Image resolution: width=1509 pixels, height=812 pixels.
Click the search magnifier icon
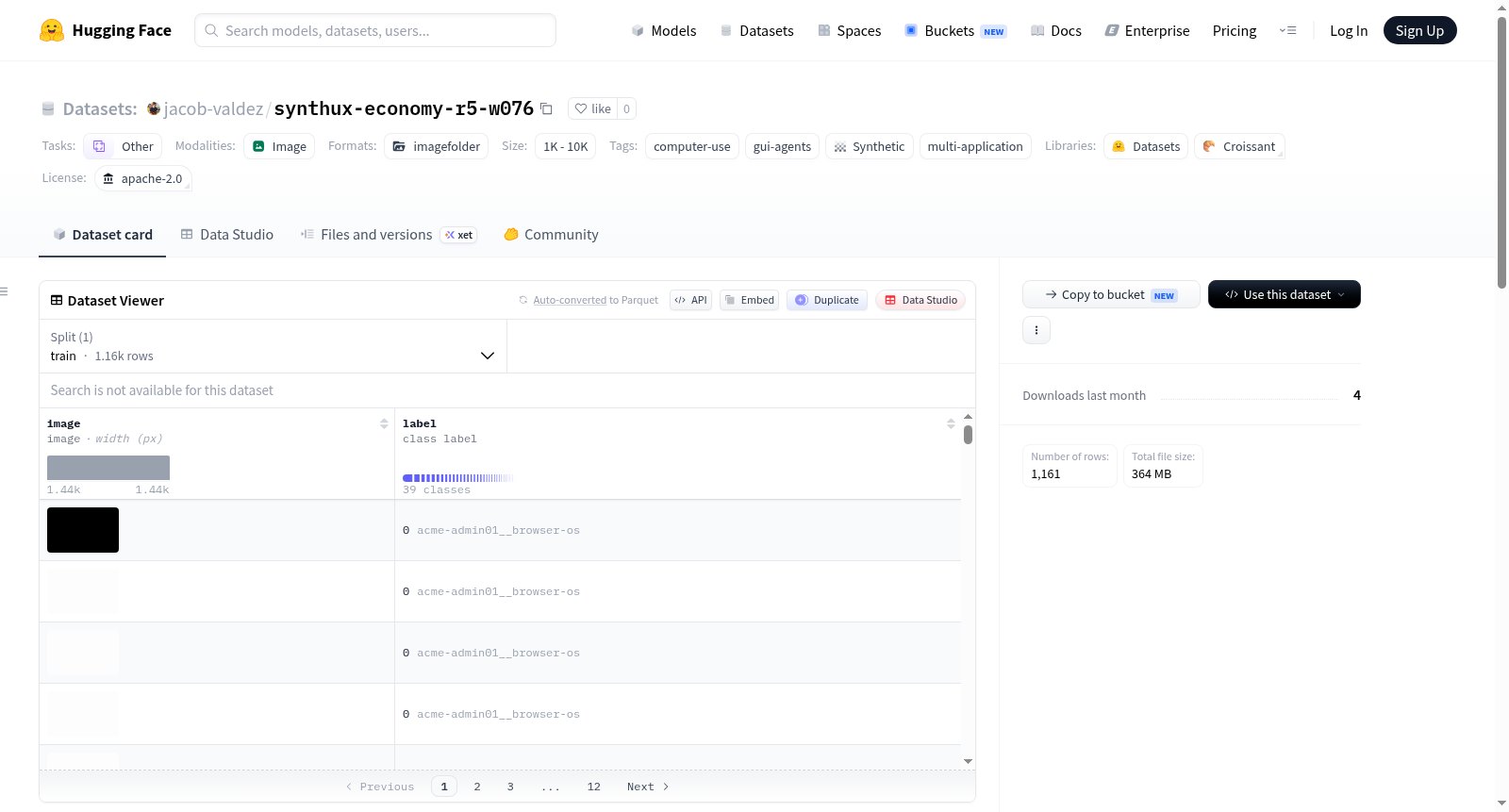coord(211,30)
